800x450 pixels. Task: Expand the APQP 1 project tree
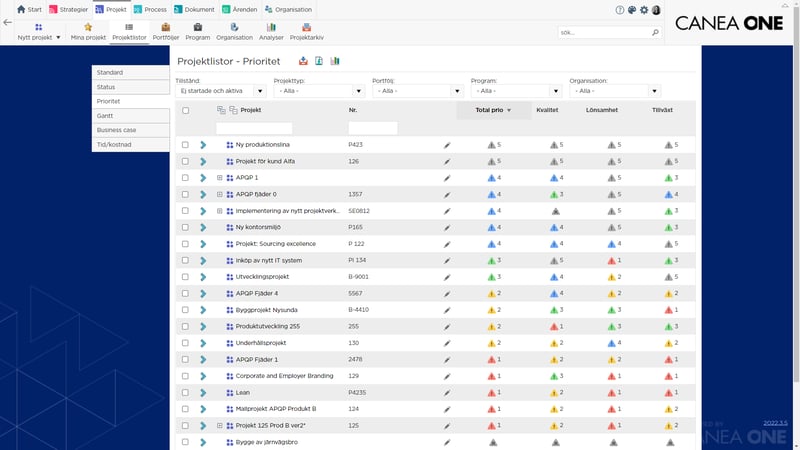(x=219, y=178)
